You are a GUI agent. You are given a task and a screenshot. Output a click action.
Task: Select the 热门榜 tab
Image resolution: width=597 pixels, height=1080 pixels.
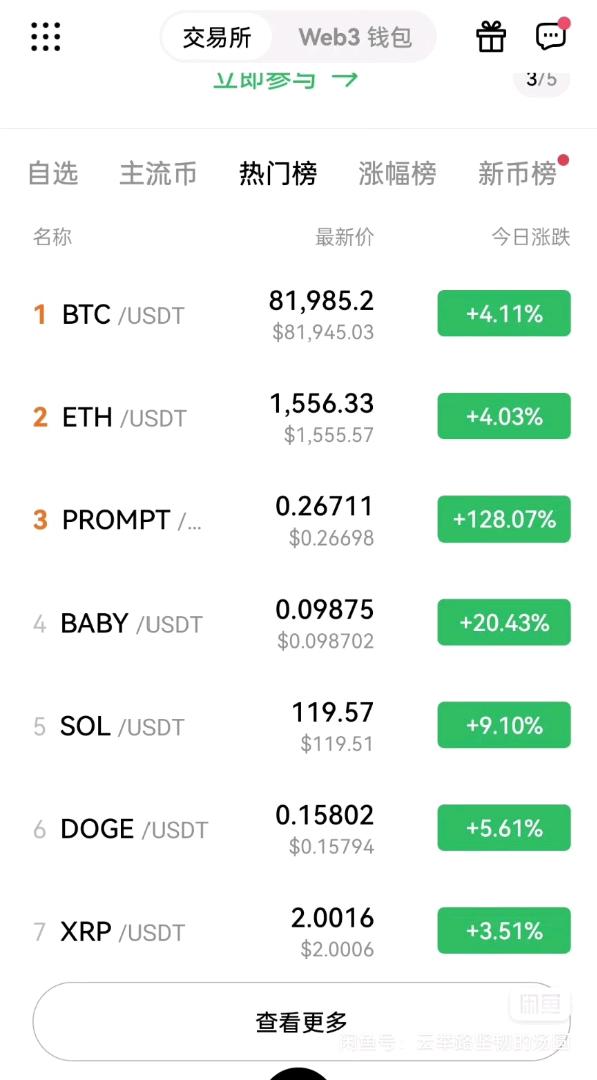pos(277,174)
